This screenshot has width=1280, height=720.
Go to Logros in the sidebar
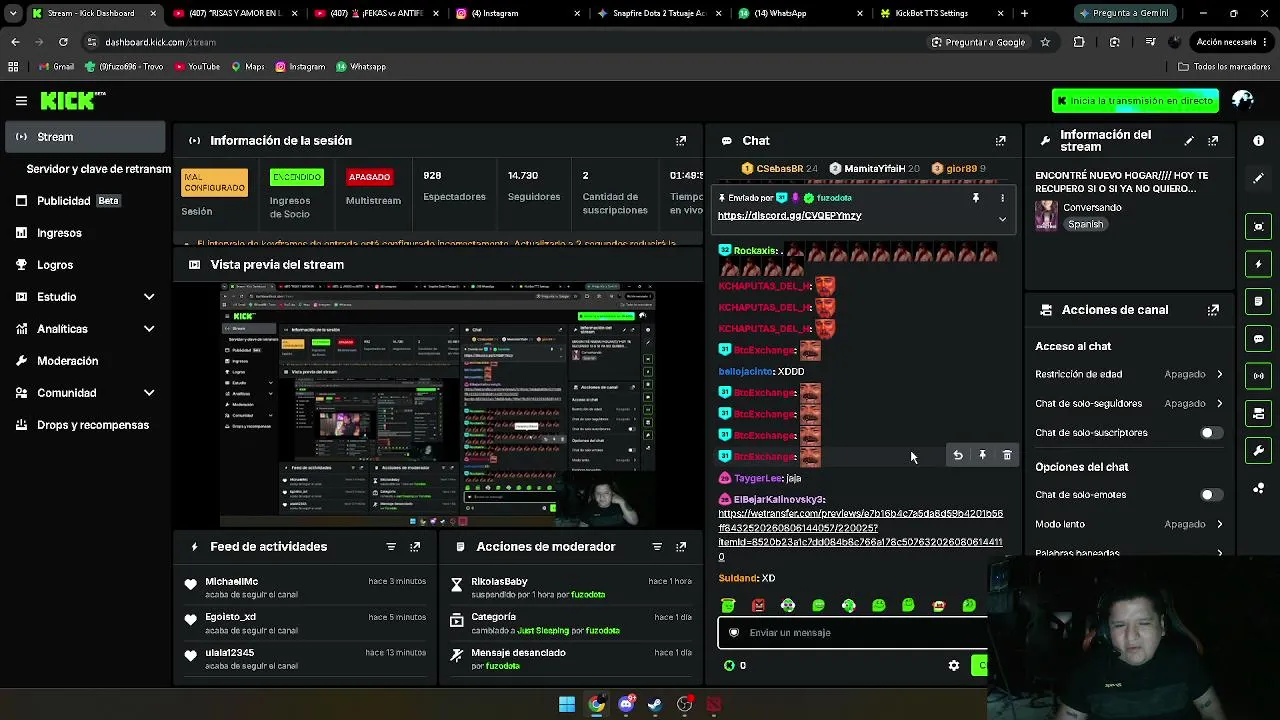[x=85, y=265]
